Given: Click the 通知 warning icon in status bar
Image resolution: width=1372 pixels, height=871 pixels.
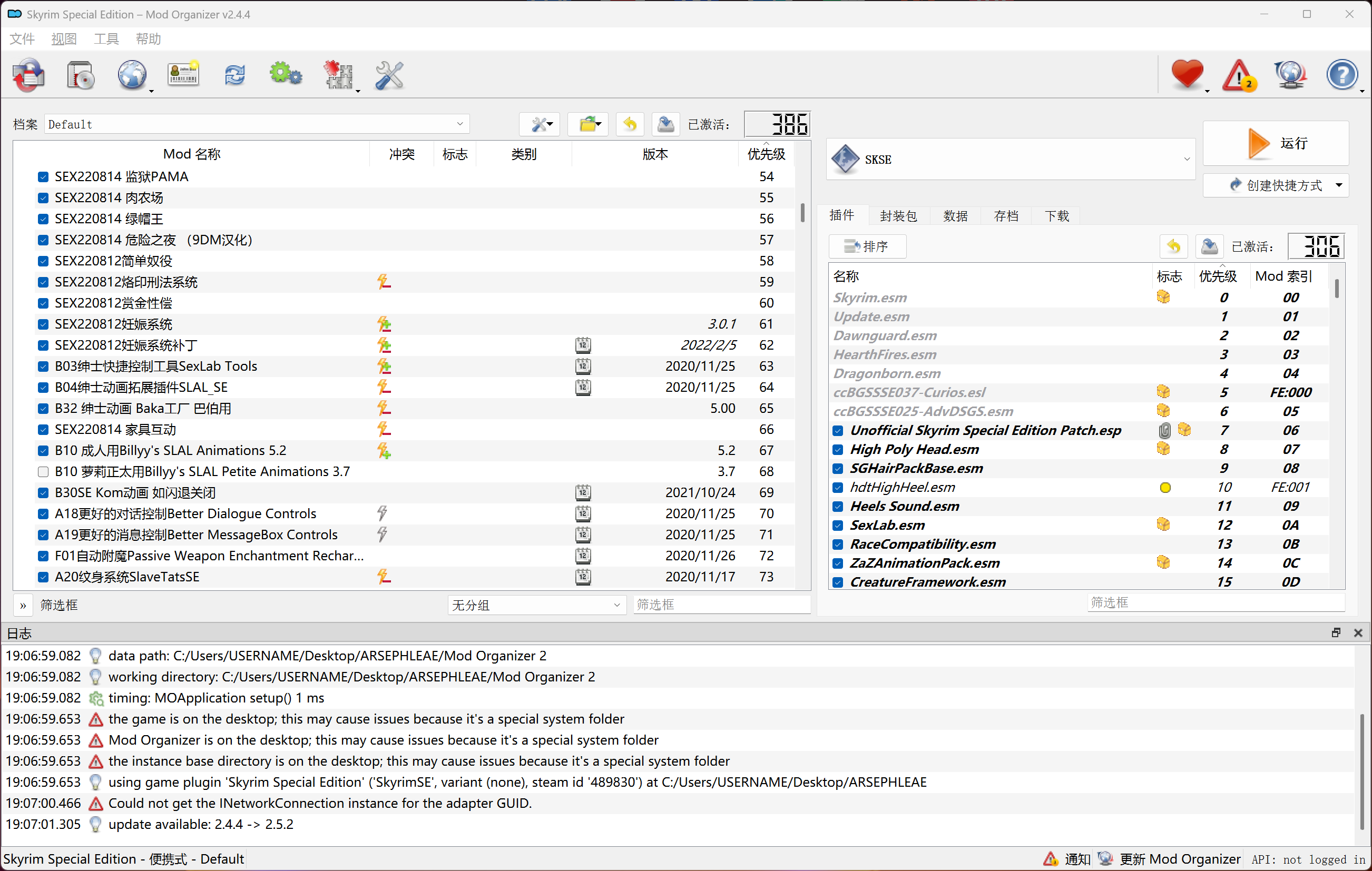Looking at the screenshot, I should pos(1050,858).
